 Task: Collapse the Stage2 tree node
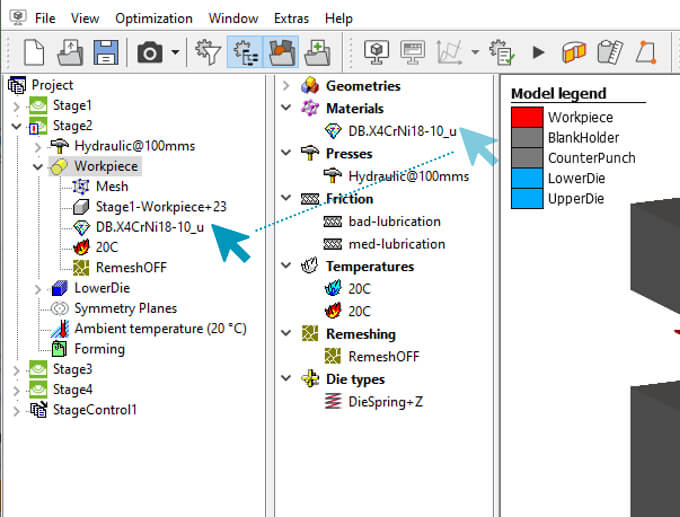coord(15,126)
